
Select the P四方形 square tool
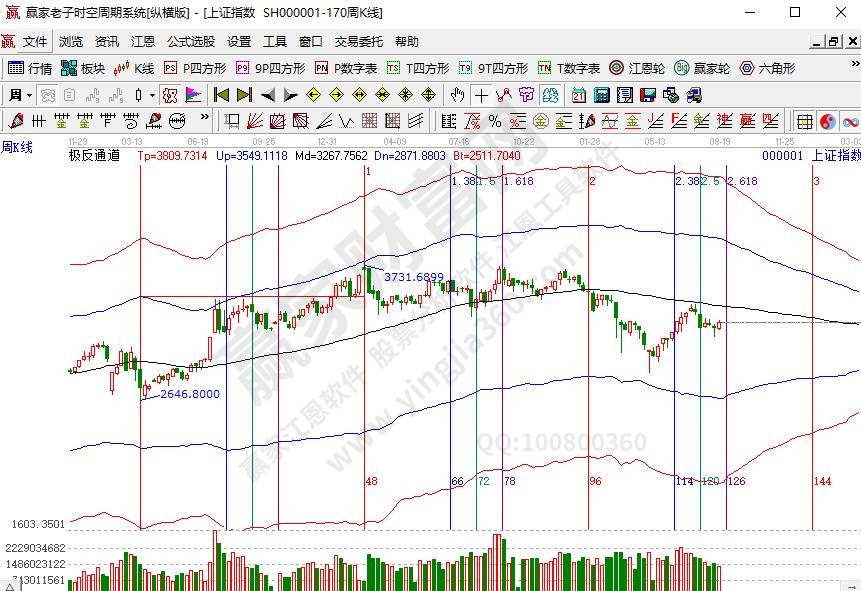tap(195, 68)
